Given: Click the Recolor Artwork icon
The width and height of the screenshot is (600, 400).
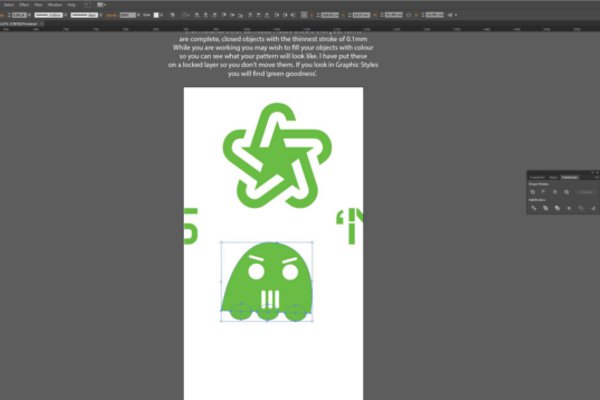Looking at the screenshot, I should pyautogui.click(x=172, y=15).
